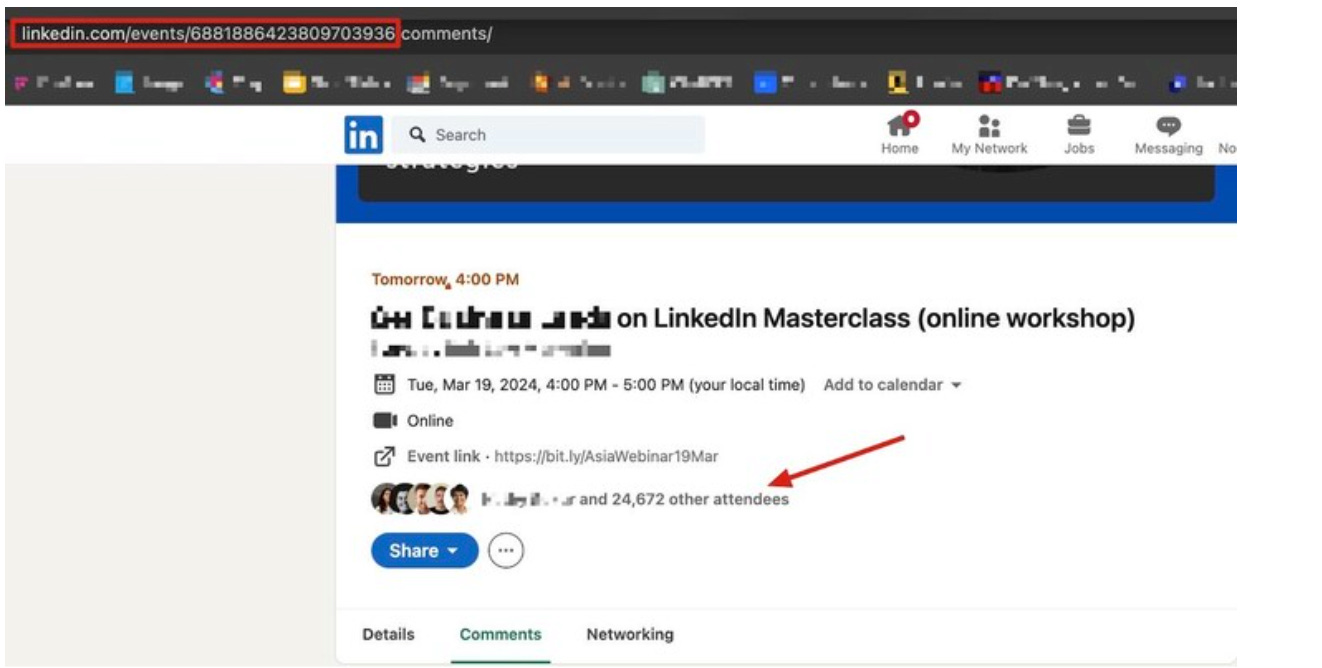This screenshot has width=1322, height=668.
Task: Click the calendar icon beside event date
Action: 384,385
